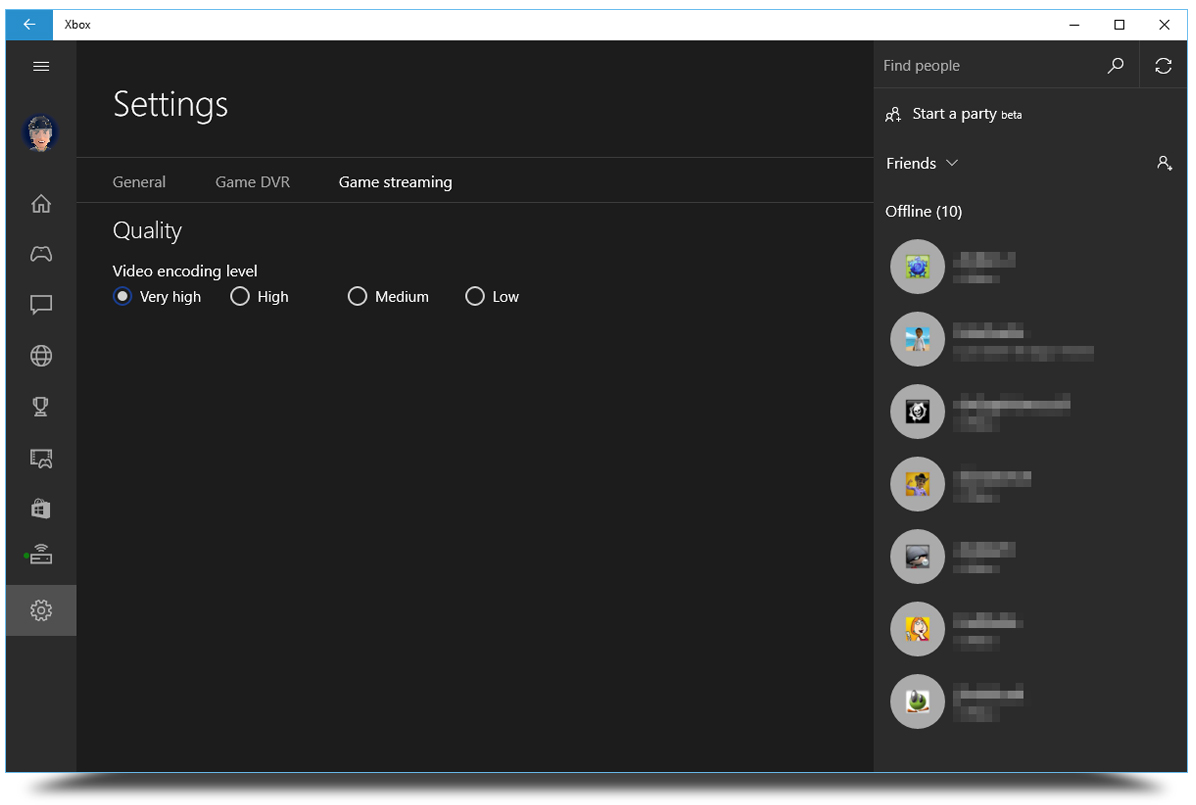Open Messages chat icon
Viewport: 1196px width, 805px height.
tap(41, 305)
